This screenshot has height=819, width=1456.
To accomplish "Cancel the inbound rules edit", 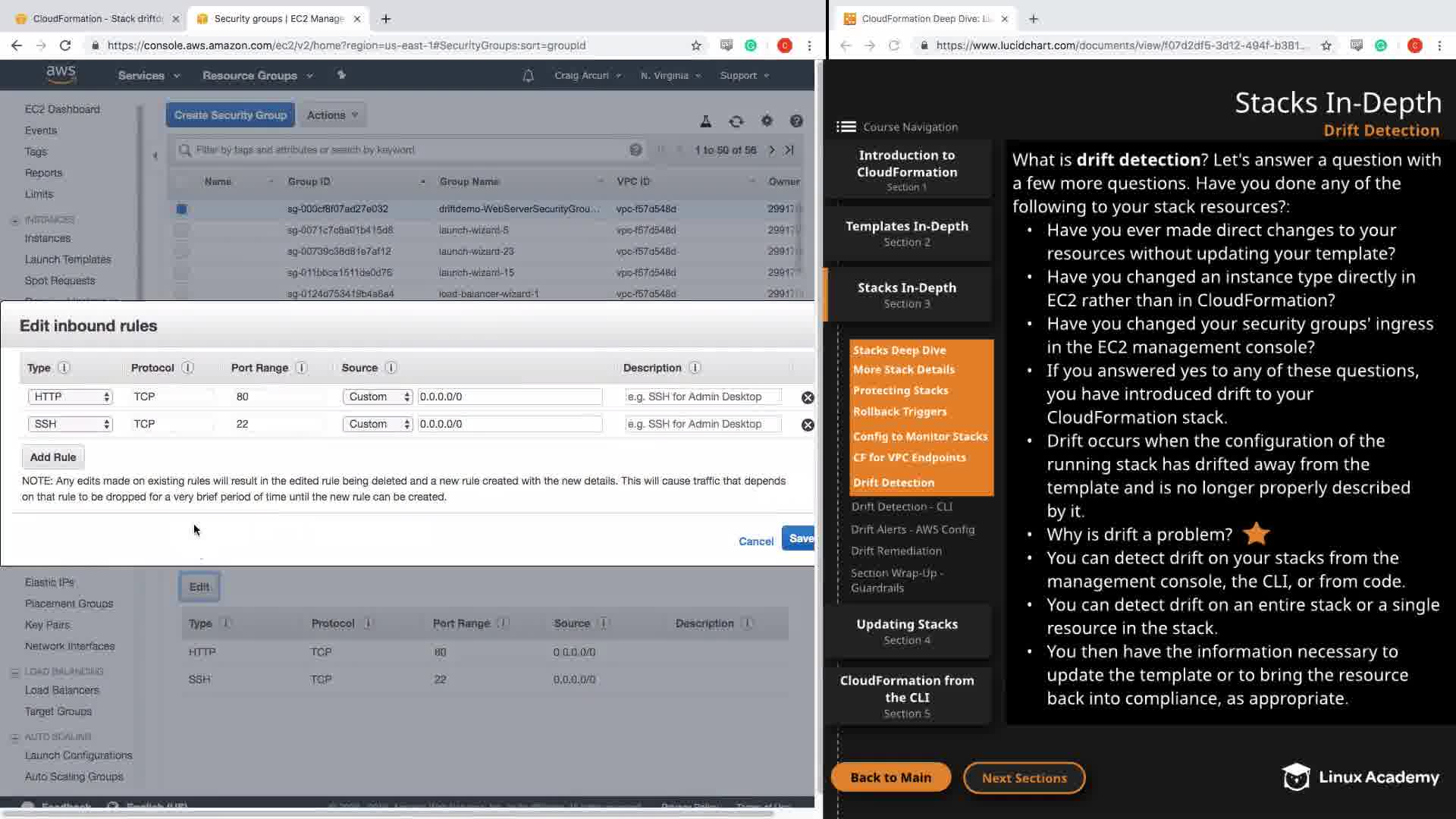I will pyautogui.click(x=755, y=541).
